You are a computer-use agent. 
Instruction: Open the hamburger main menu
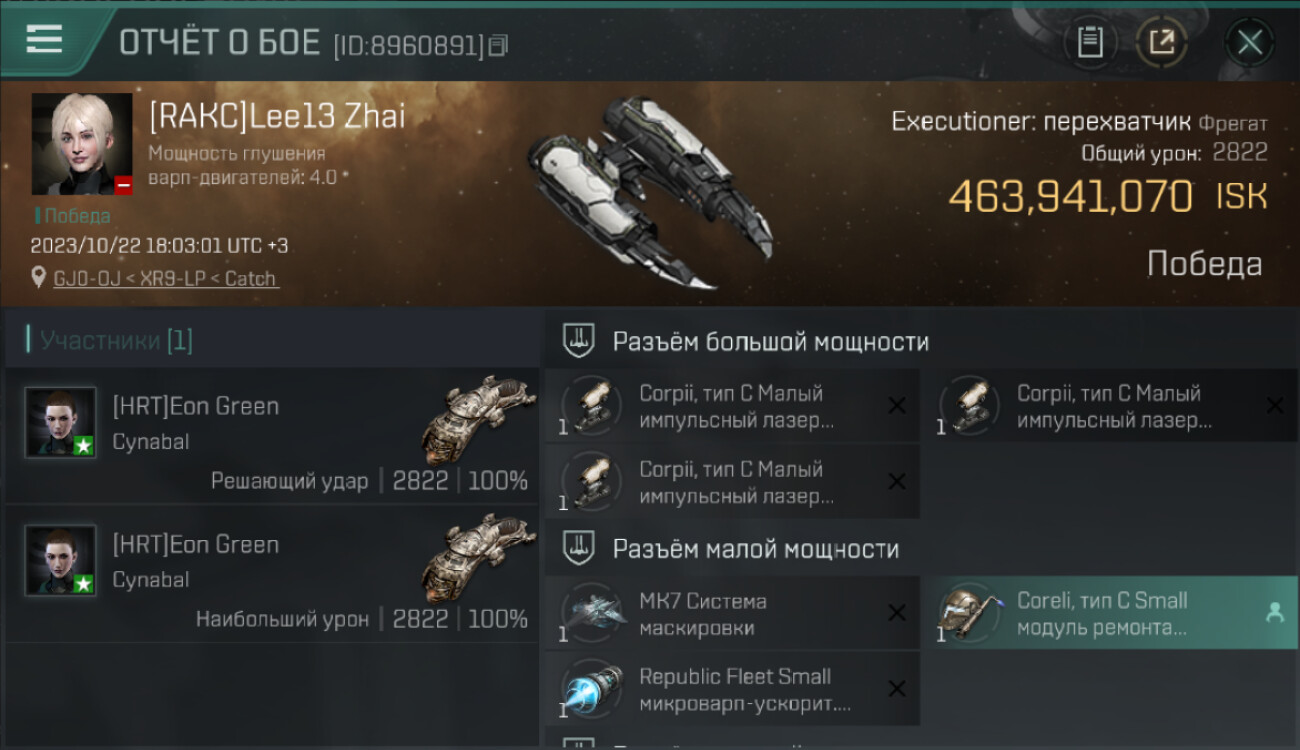[44, 40]
